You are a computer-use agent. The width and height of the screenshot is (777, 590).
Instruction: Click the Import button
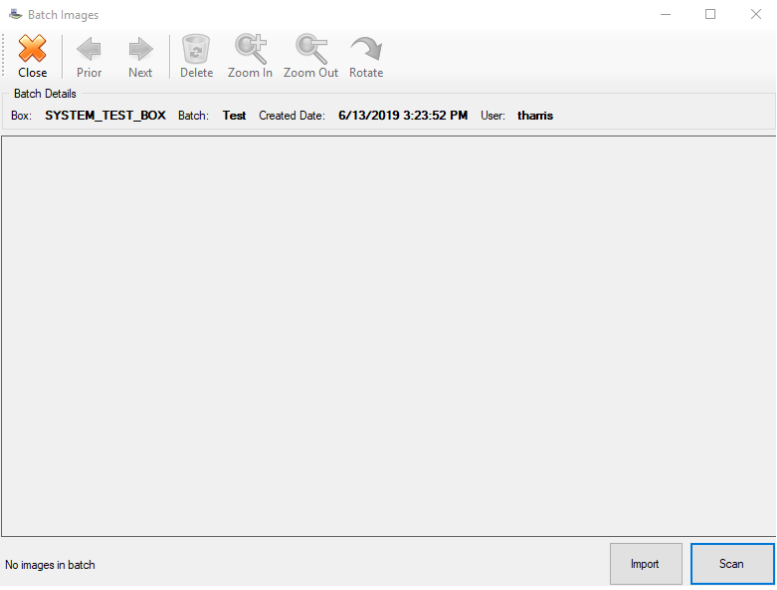[x=646, y=564]
